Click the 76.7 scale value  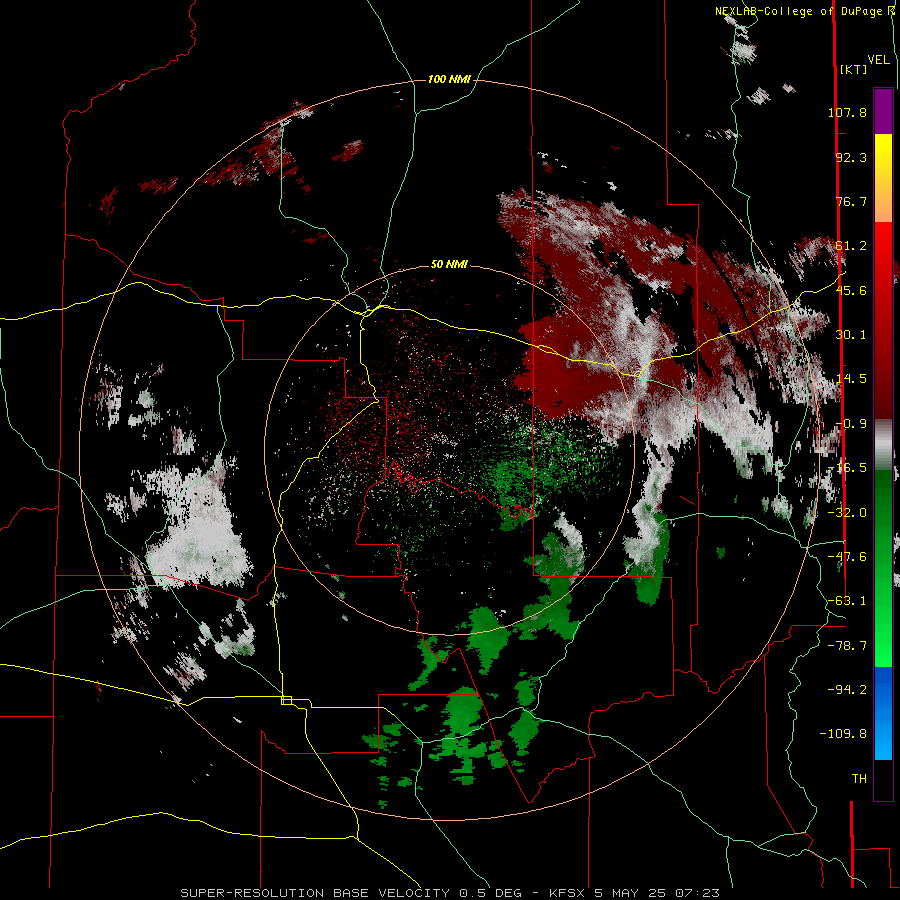tap(851, 201)
